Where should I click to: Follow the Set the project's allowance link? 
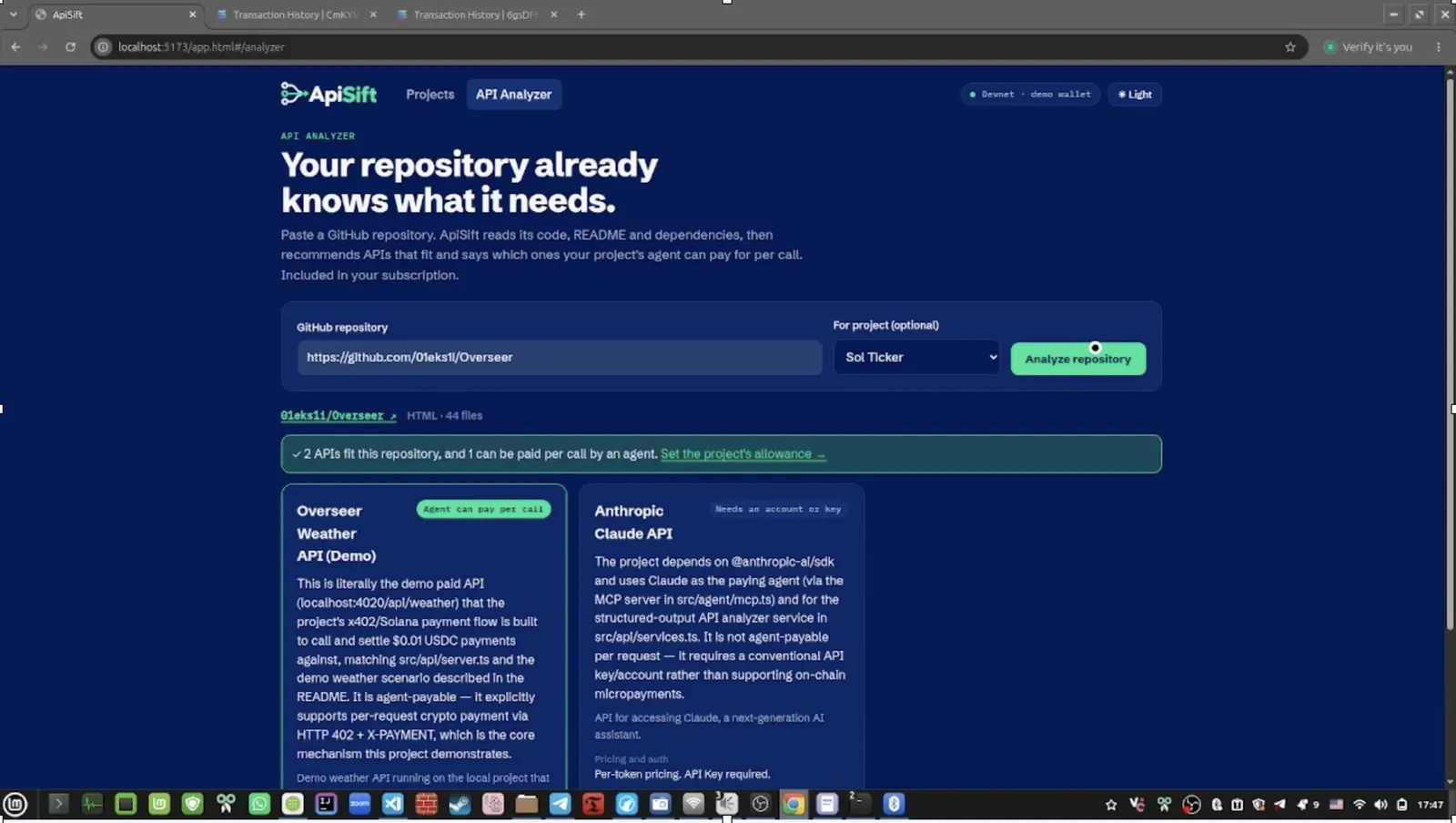click(x=743, y=454)
